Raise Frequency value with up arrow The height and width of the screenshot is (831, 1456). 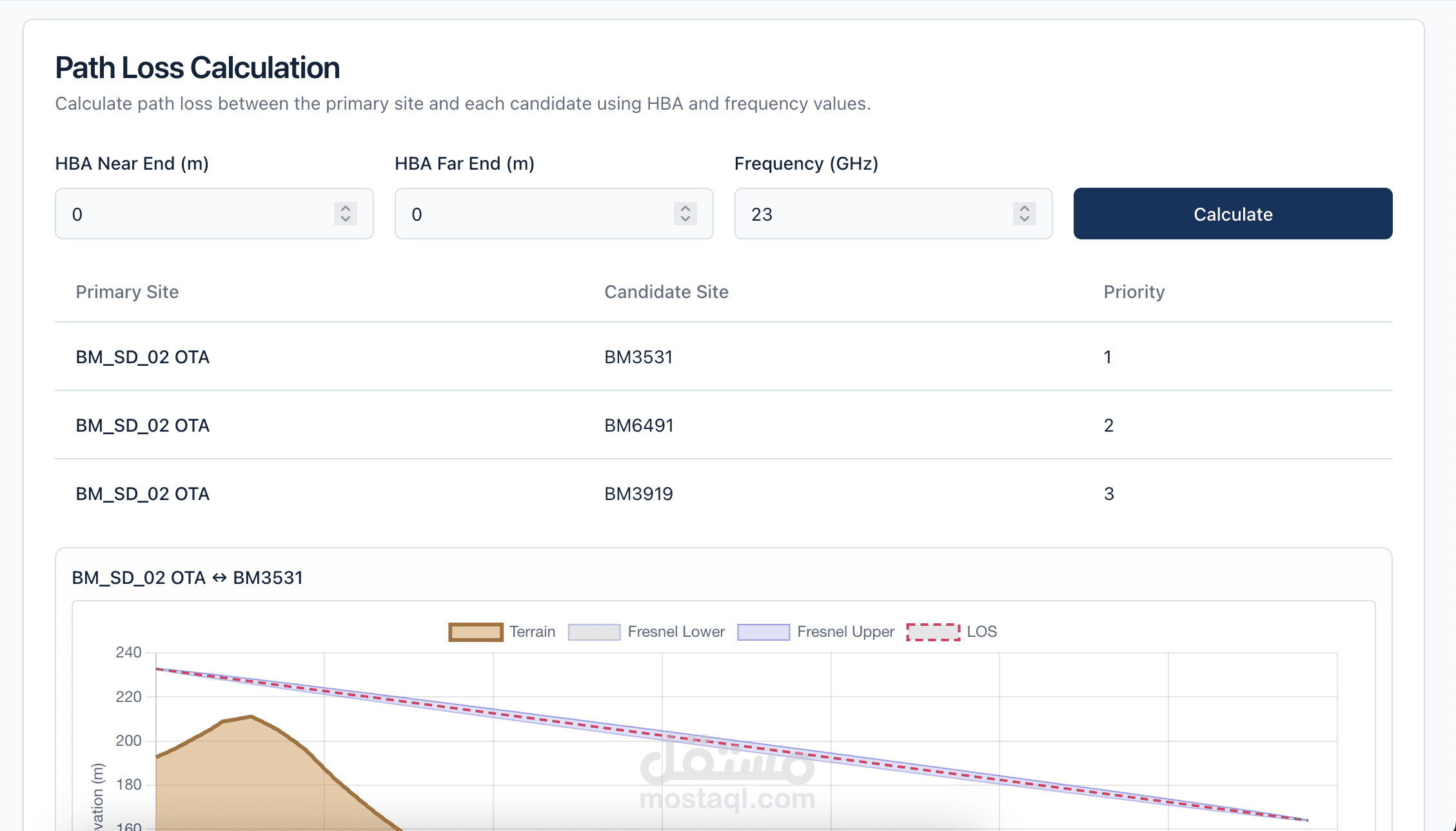pos(1024,208)
